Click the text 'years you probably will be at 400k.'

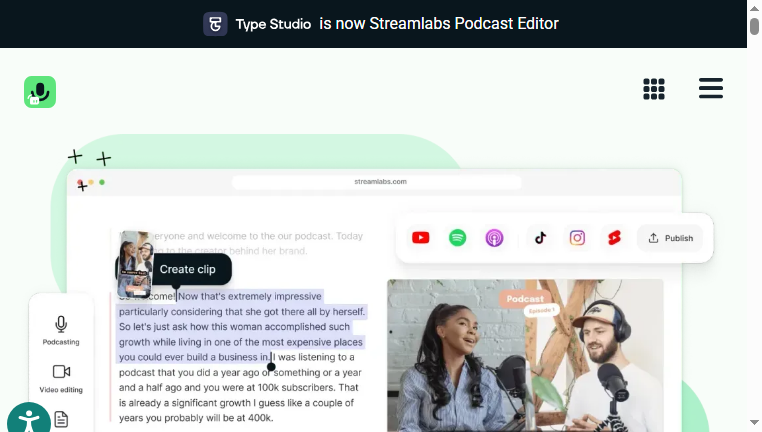pos(196,418)
